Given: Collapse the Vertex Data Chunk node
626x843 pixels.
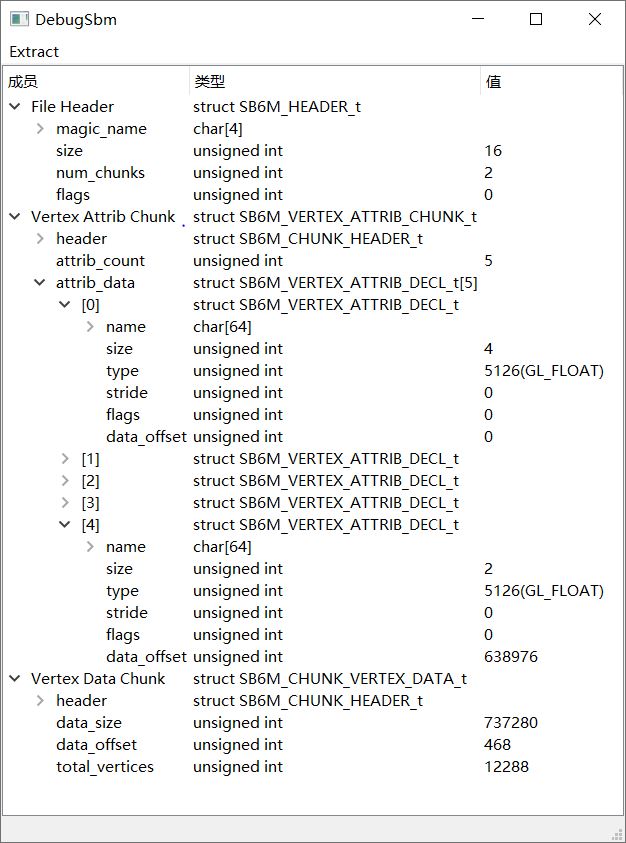Looking at the screenshot, I should coord(15,678).
